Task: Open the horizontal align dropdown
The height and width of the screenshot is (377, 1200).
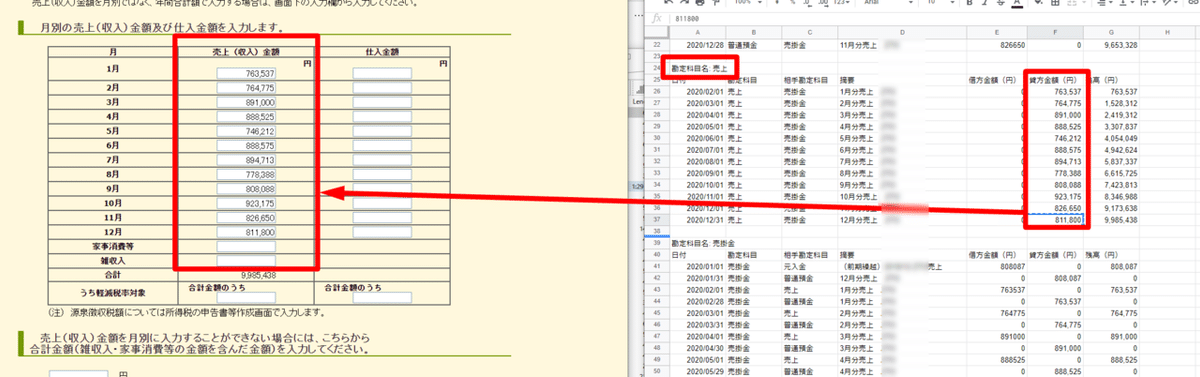Action: (1104, 3)
